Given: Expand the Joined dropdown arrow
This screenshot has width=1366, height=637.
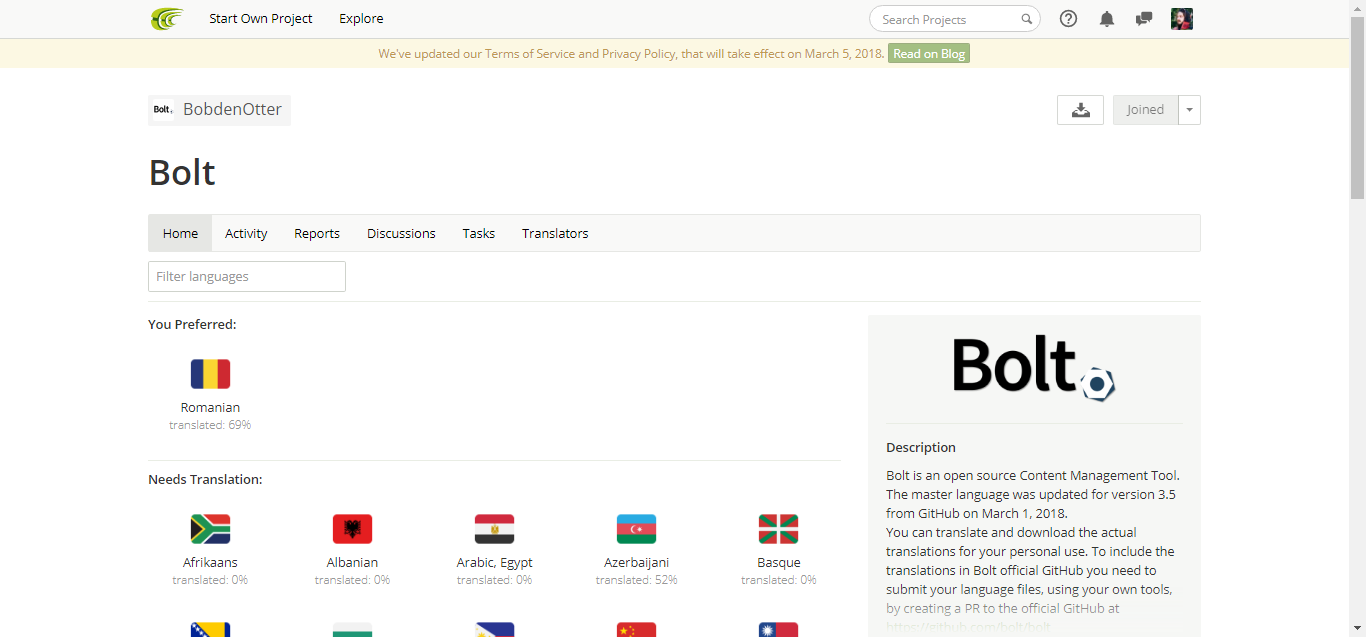Looking at the screenshot, I should pyautogui.click(x=1189, y=110).
